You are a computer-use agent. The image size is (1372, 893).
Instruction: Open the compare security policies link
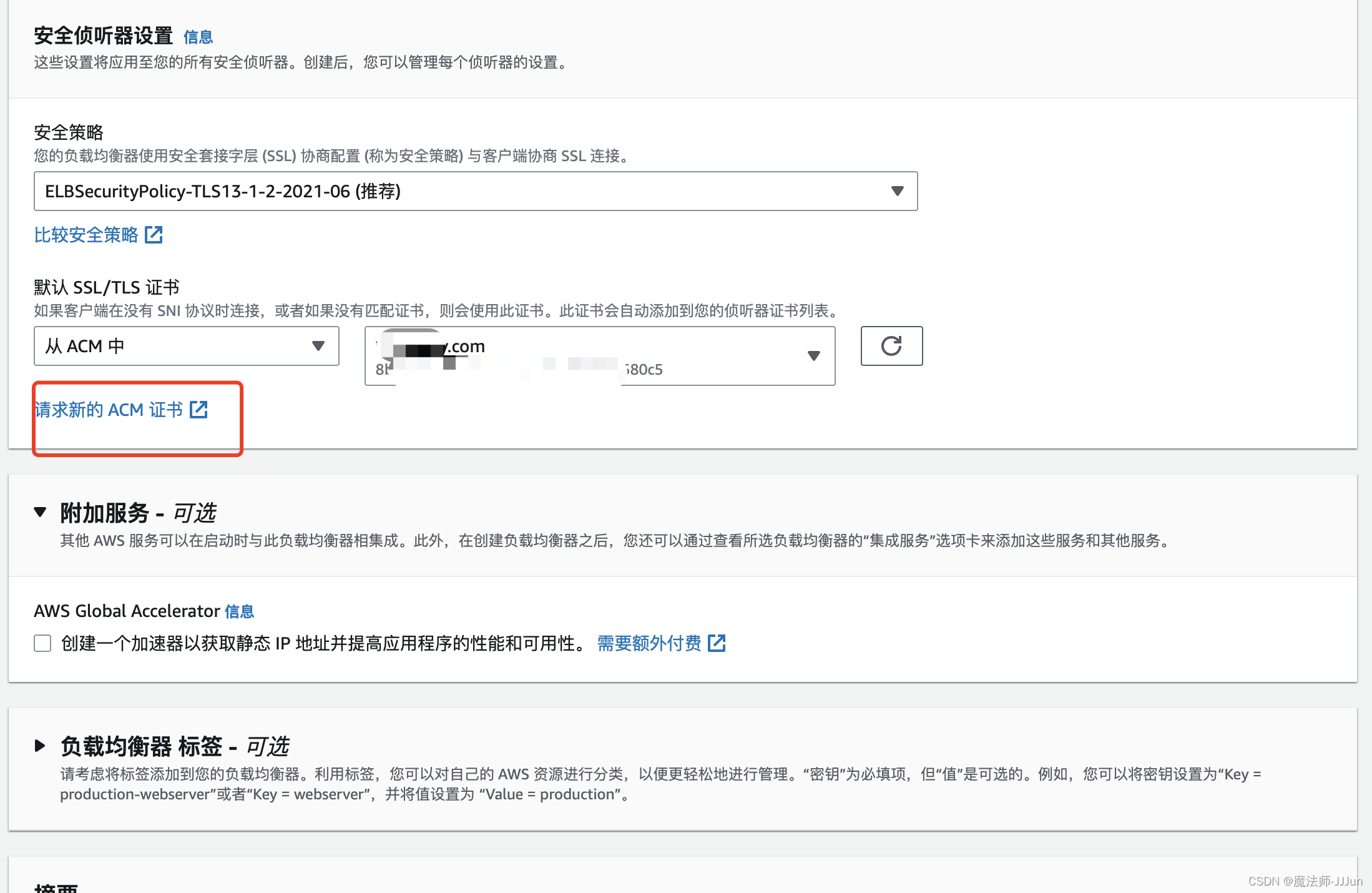pyautogui.click(x=98, y=235)
